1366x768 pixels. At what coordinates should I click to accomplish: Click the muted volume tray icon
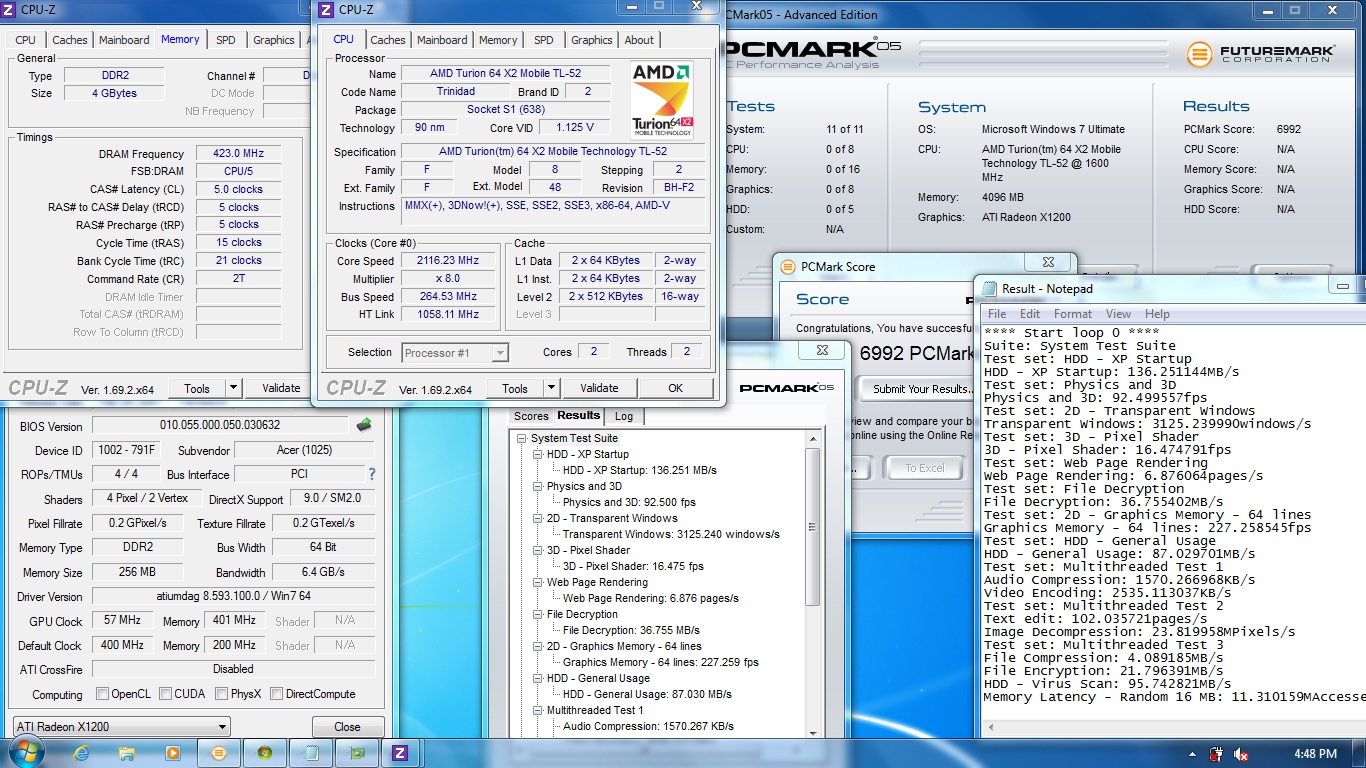click(x=1241, y=754)
